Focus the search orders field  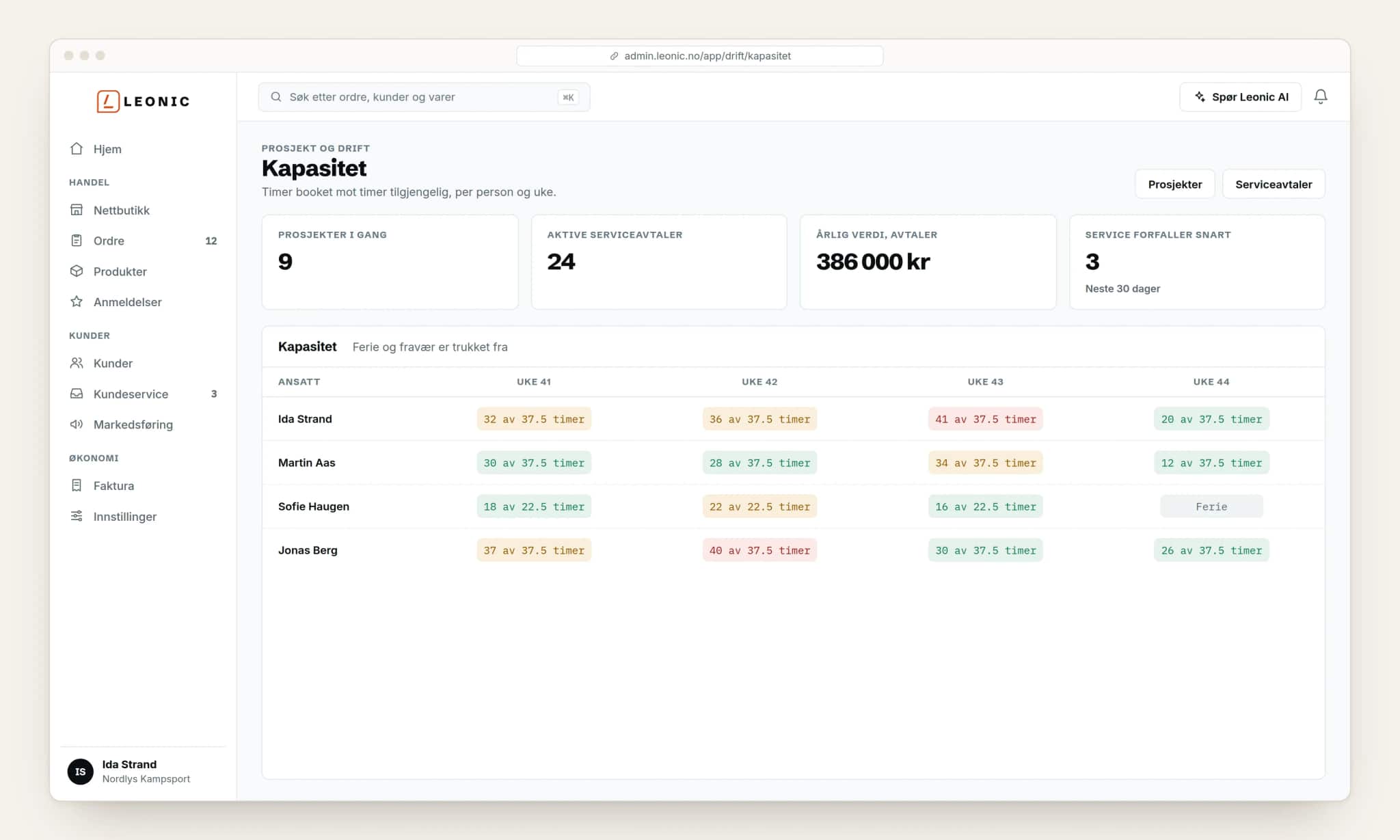tap(424, 97)
